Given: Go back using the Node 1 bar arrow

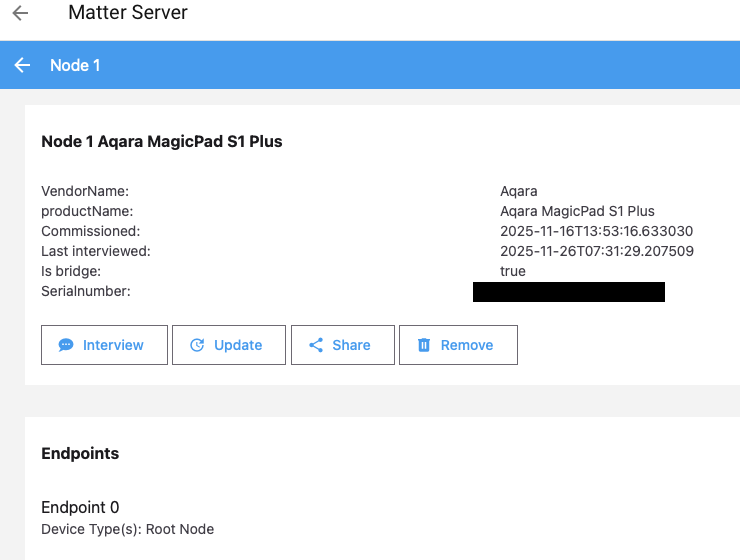Looking at the screenshot, I should pyautogui.click(x=22, y=65).
